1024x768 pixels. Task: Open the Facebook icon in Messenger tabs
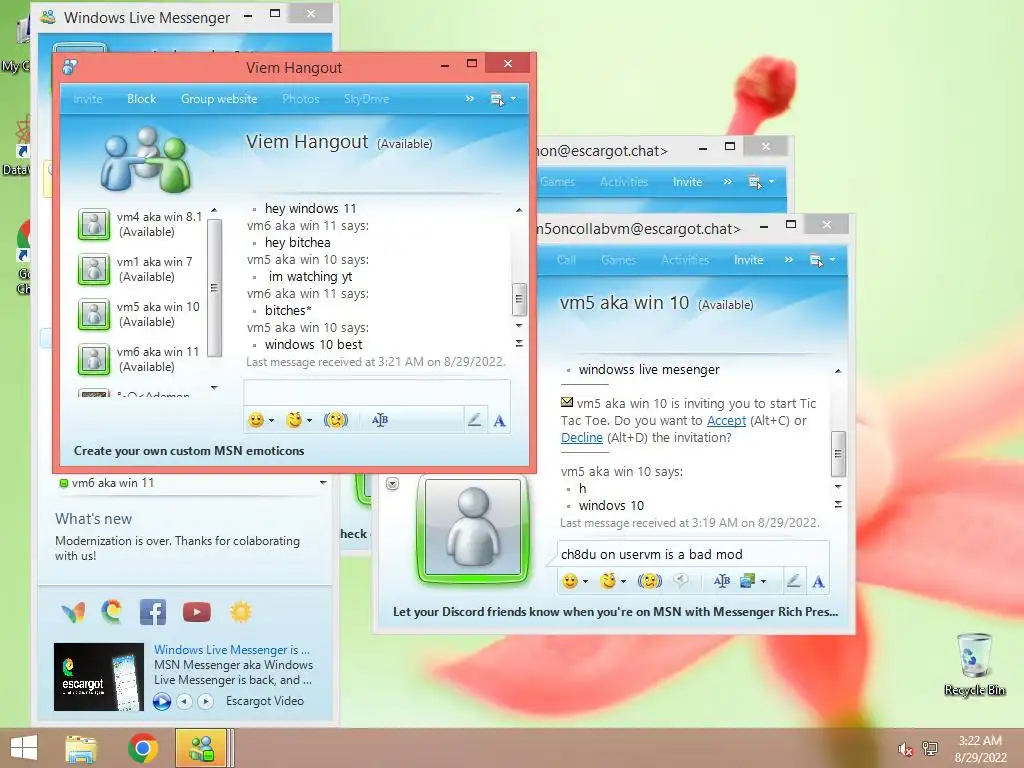pos(153,612)
